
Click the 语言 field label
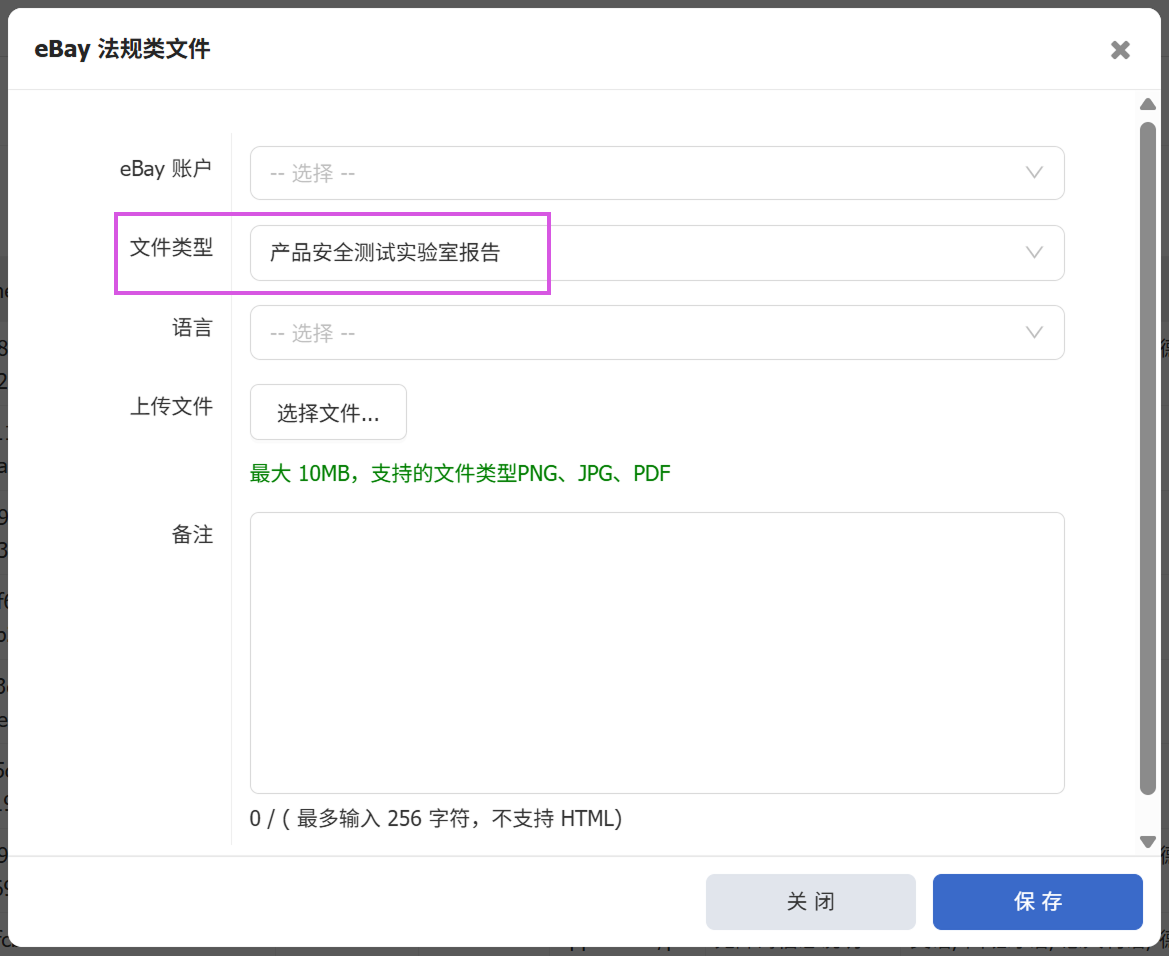(x=192, y=328)
